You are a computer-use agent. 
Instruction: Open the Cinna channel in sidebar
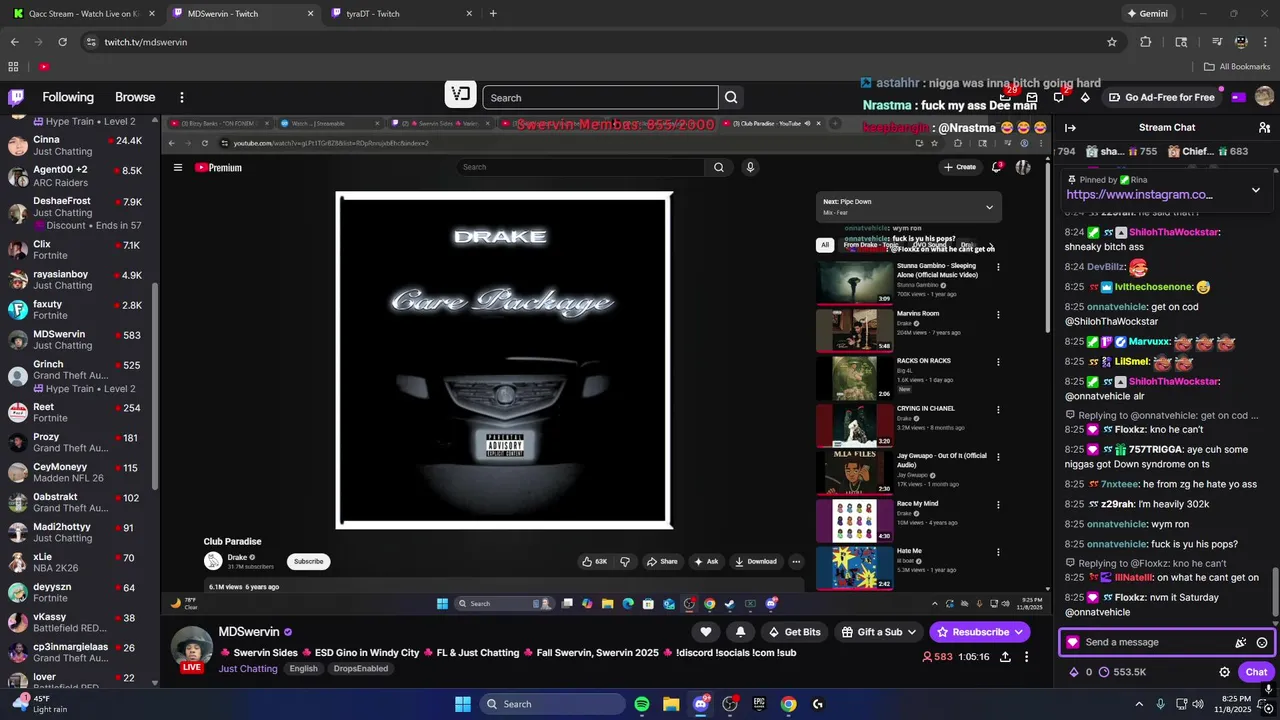(77, 145)
